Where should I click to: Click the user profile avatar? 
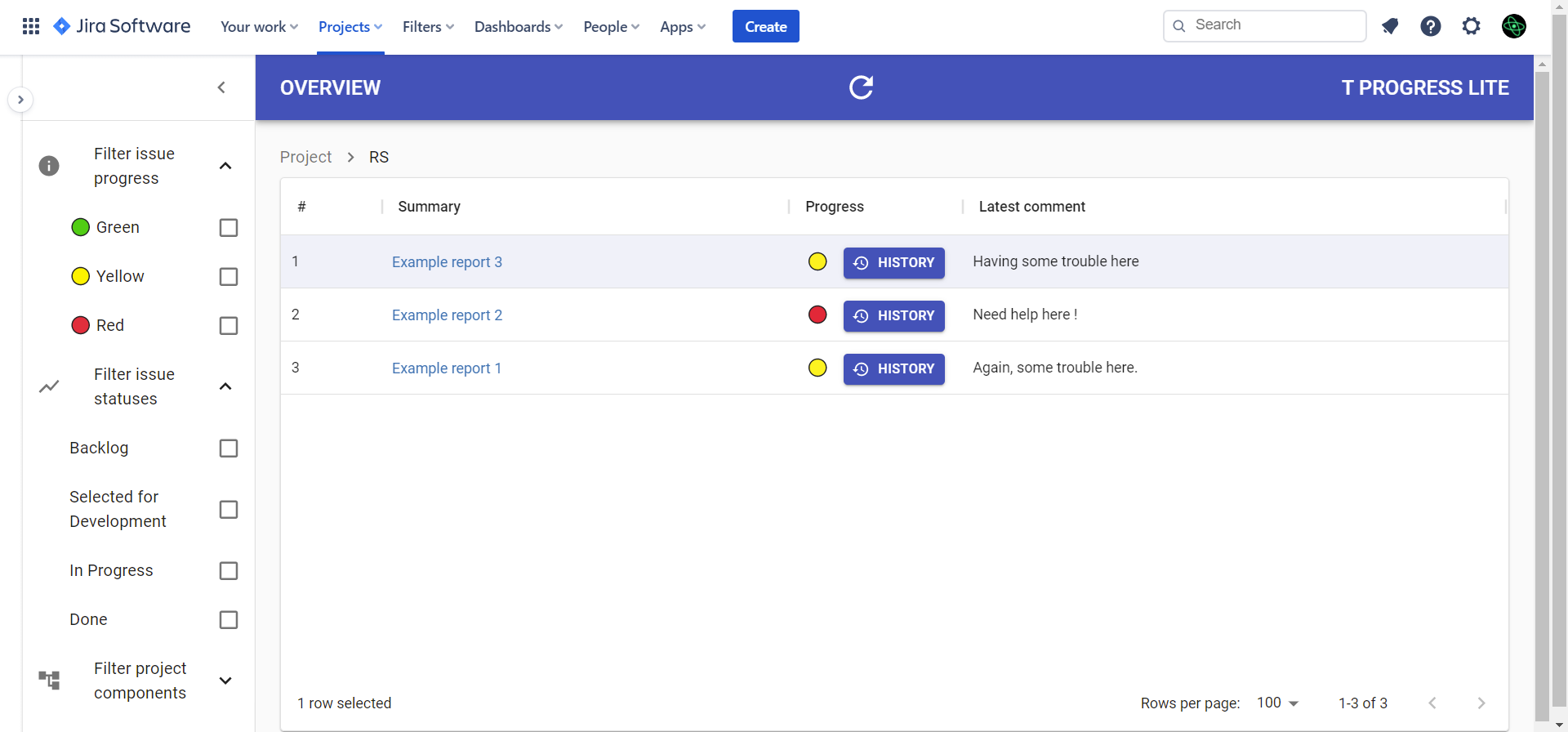pos(1513,26)
